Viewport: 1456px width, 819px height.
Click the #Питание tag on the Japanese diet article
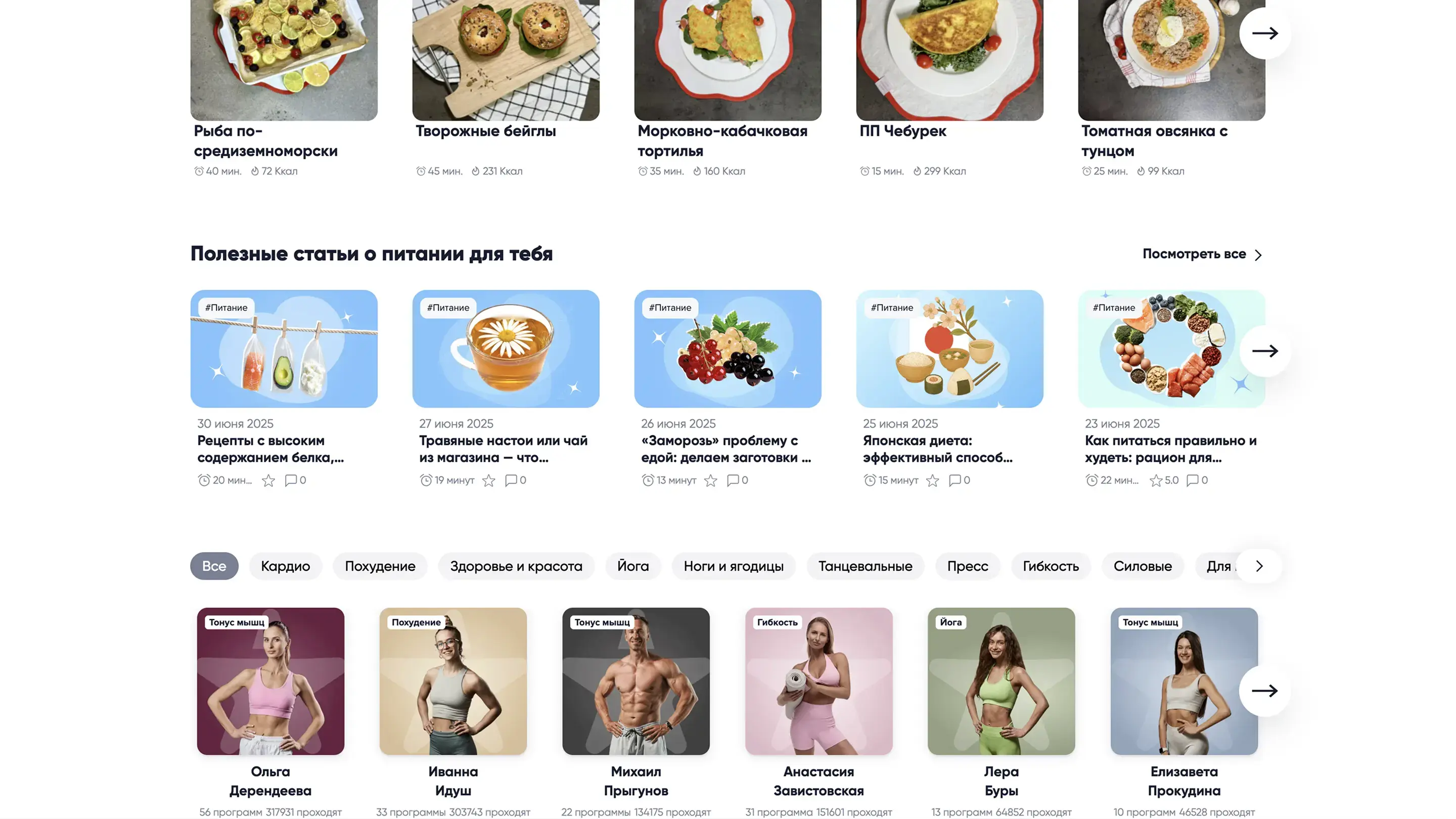pyautogui.click(x=892, y=307)
